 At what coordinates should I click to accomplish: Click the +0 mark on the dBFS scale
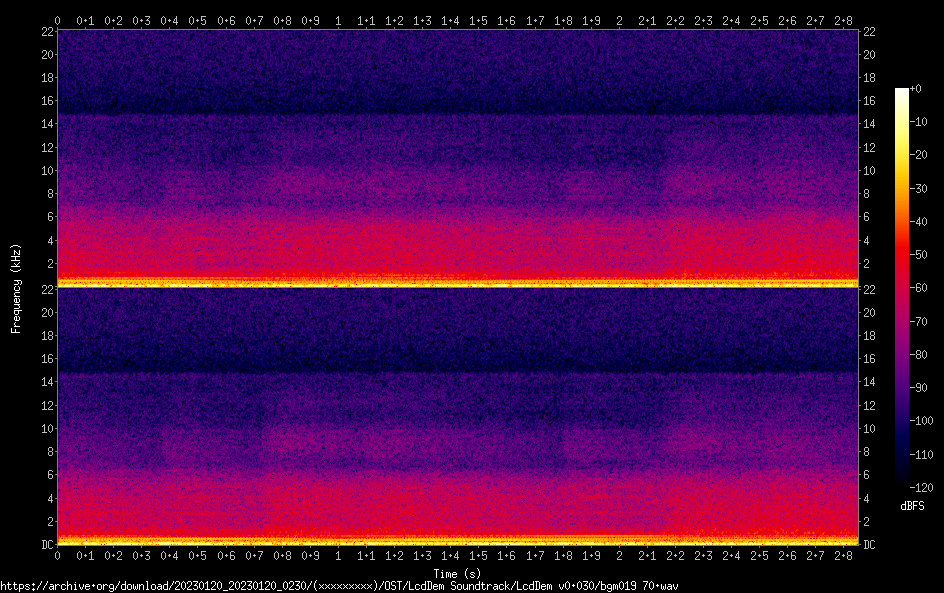tap(915, 89)
